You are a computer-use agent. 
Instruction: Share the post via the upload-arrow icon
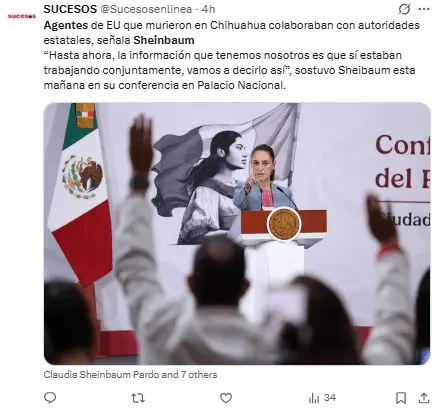[424, 398]
